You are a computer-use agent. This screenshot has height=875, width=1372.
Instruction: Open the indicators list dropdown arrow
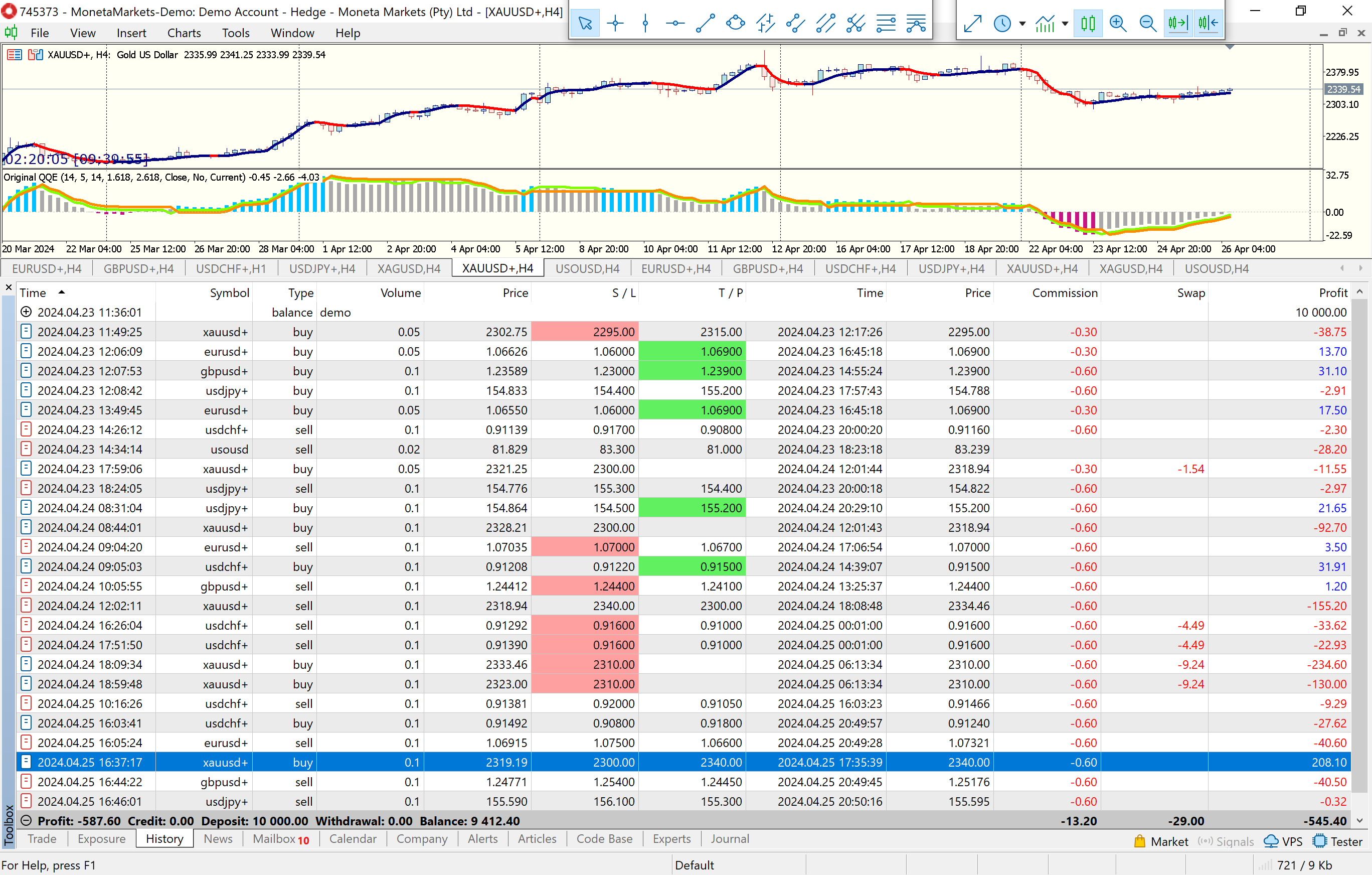click(1065, 24)
